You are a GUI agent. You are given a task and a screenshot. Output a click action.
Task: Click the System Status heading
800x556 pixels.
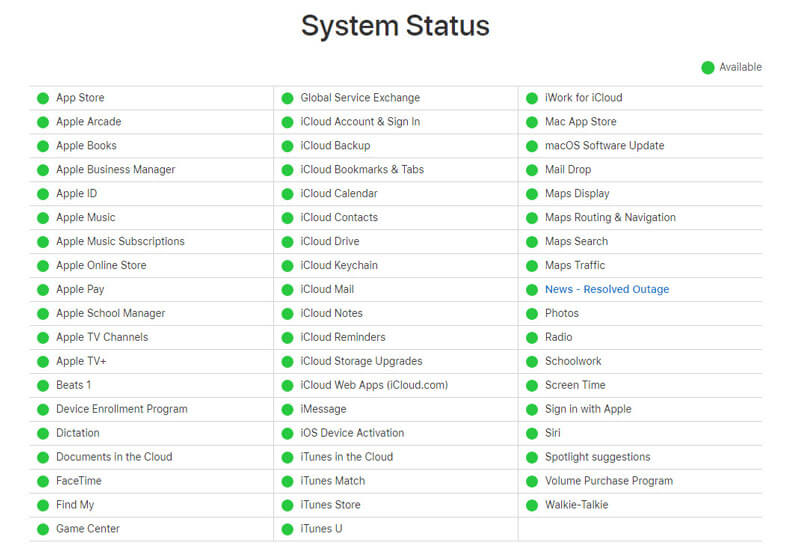point(395,26)
